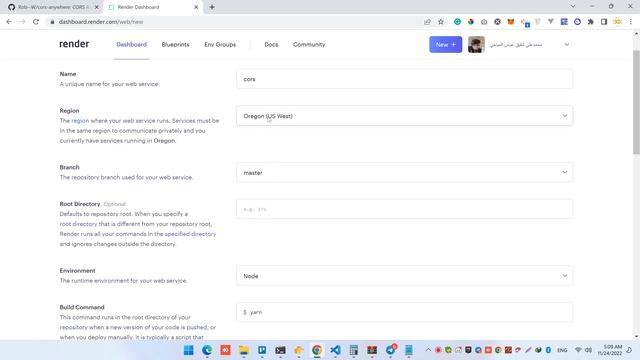The image size is (640, 360).
Task: Reload the page
Action: (x=36, y=22)
